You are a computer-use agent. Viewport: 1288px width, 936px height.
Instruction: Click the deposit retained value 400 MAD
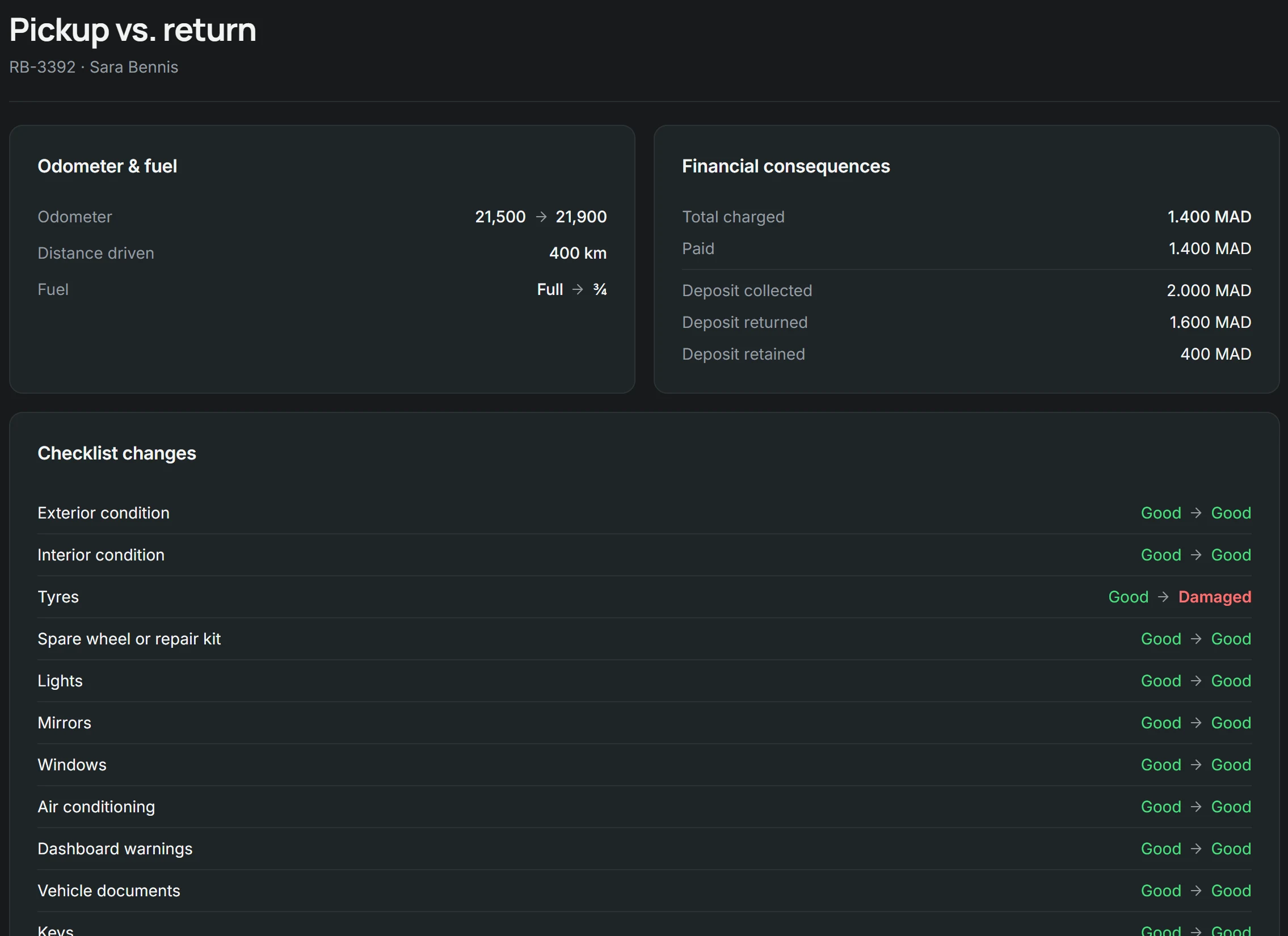1216,354
